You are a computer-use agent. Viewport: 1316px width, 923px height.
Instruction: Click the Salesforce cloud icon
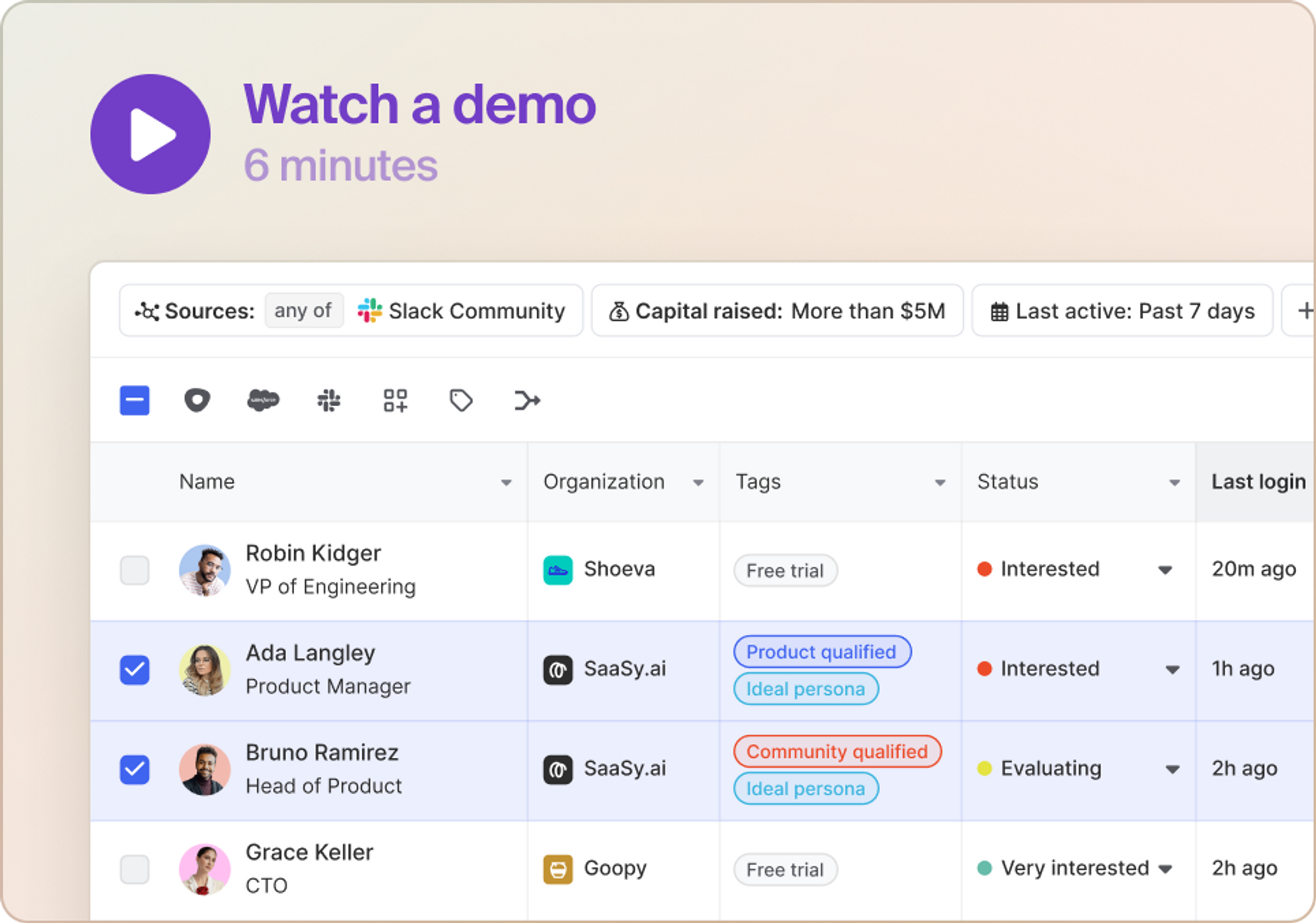click(263, 400)
